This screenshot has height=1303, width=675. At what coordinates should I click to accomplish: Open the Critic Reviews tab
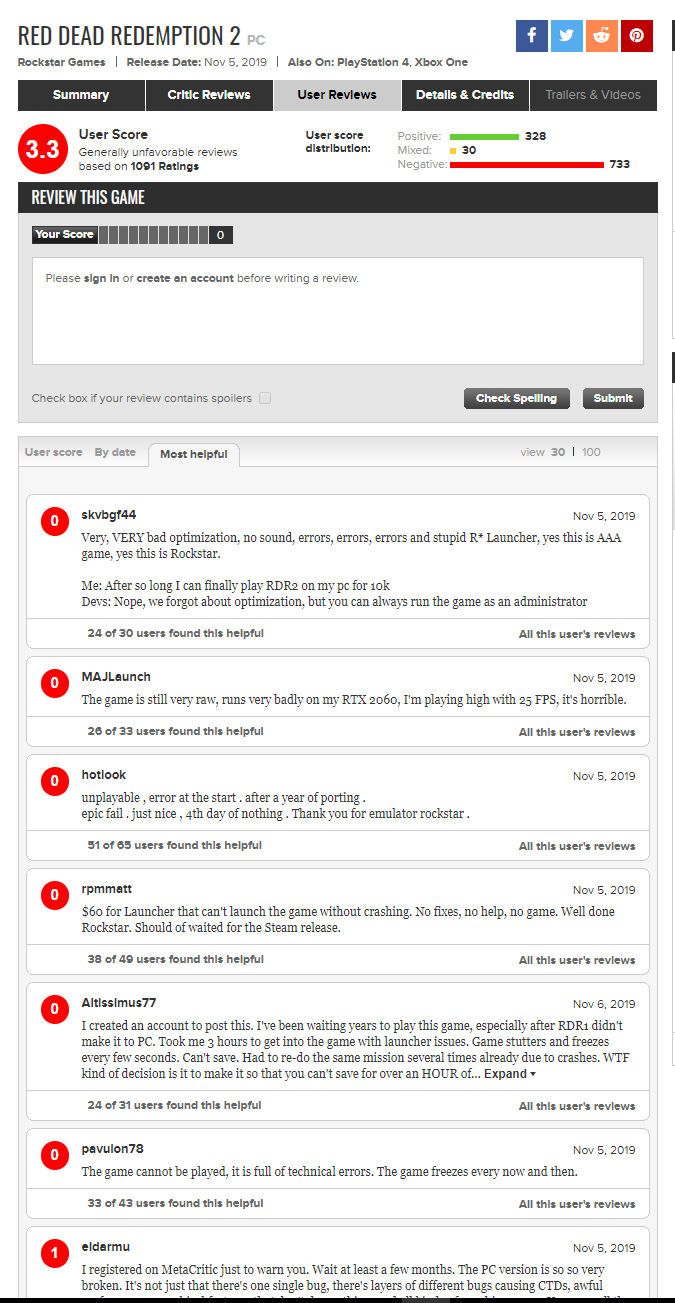(209, 95)
